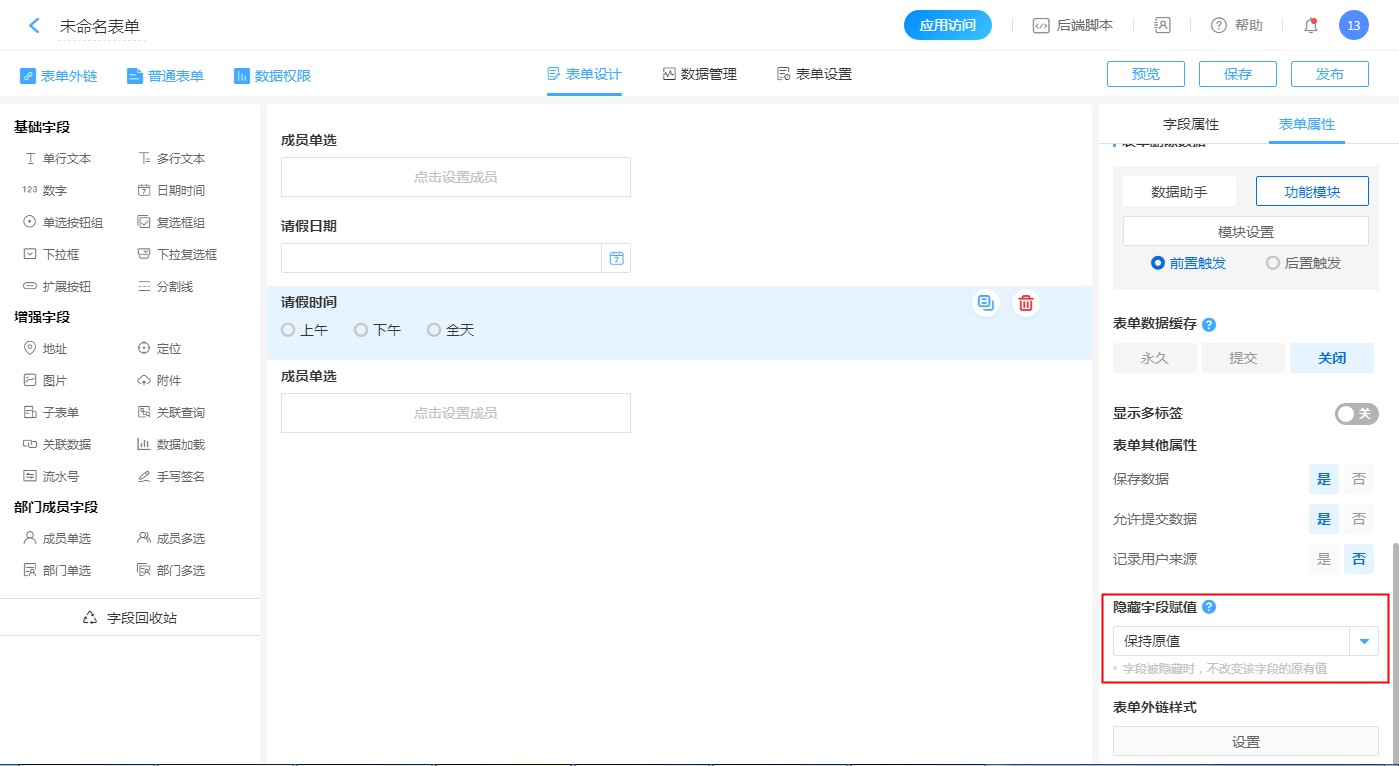Switch to the 数据管理 tab

pyautogui.click(x=699, y=74)
